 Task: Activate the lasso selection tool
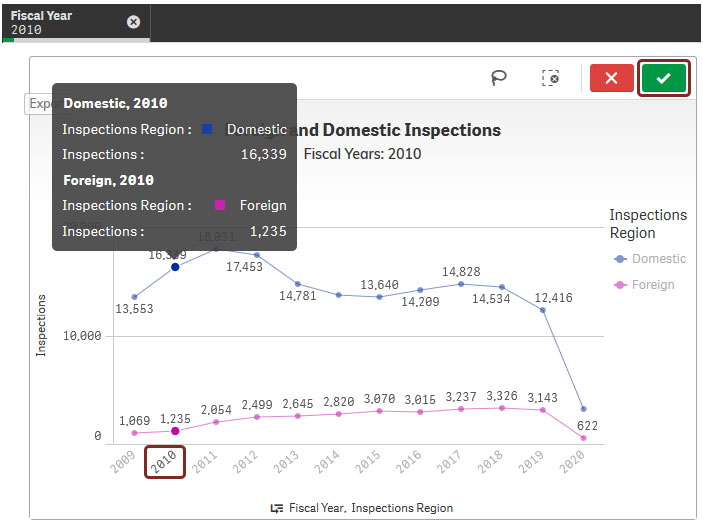pyautogui.click(x=498, y=78)
